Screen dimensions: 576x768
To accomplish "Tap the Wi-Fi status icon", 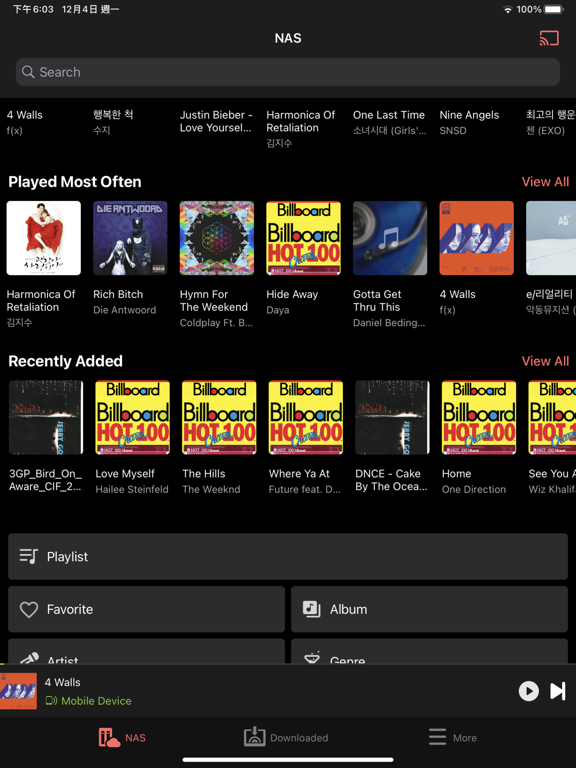I will tap(508, 9).
